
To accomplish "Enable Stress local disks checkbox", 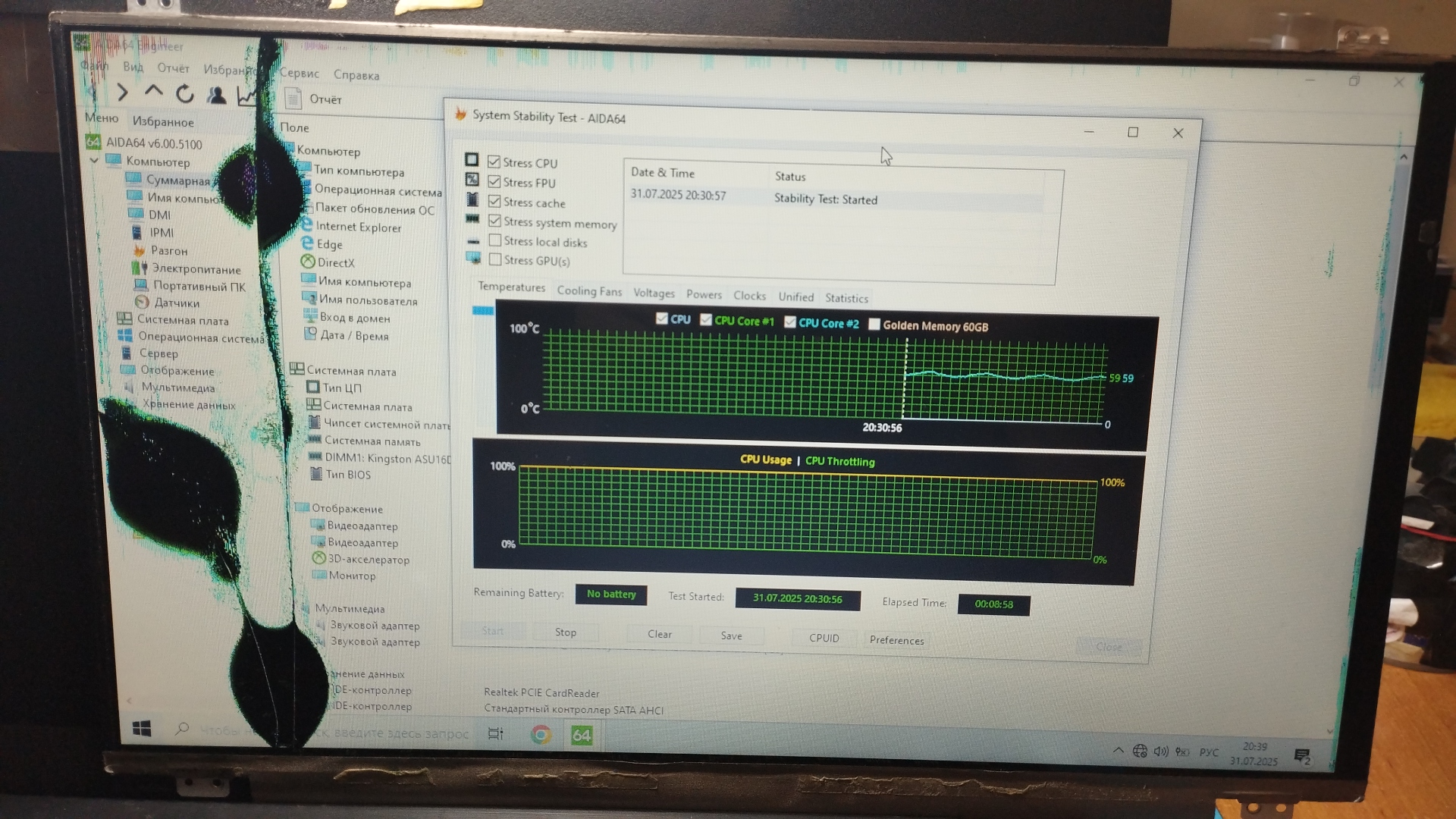I will pos(495,240).
